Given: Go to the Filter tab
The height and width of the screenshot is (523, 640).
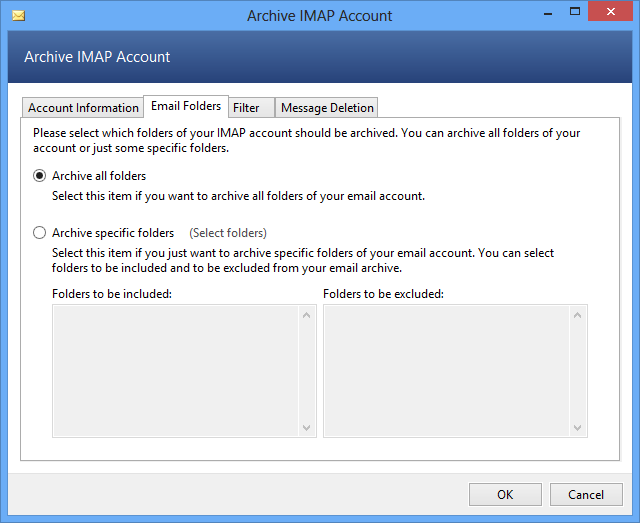Looking at the screenshot, I should coord(246,108).
